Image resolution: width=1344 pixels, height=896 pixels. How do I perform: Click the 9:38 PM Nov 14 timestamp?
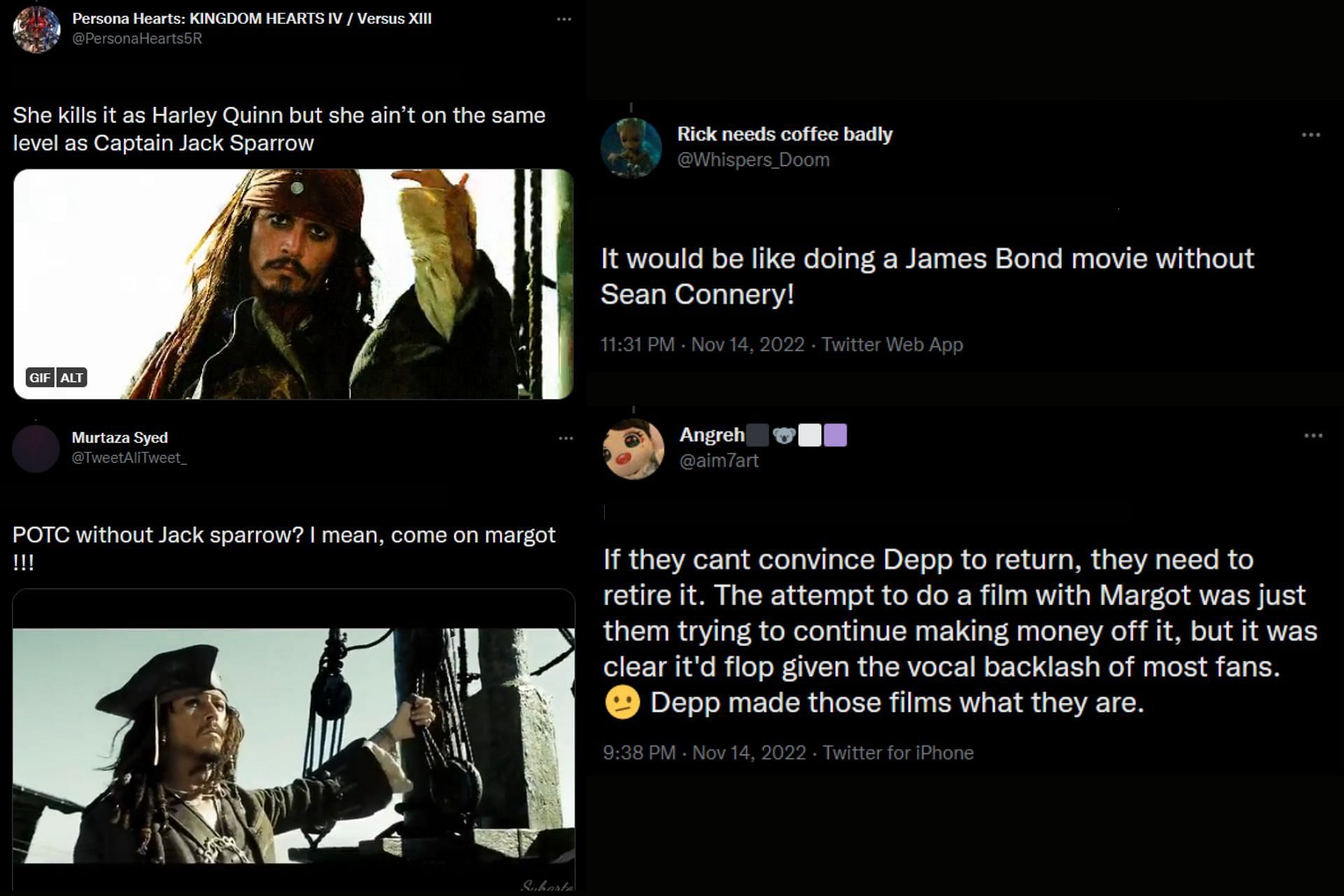(x=704, y=752)
